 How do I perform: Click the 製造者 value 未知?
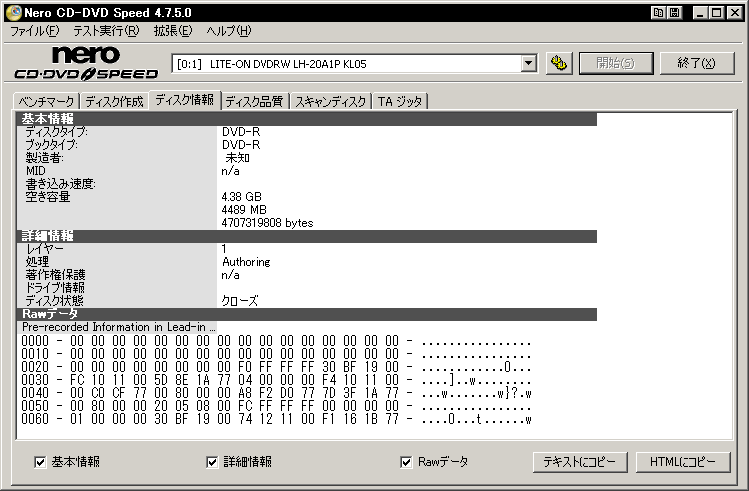coord(237,158)
